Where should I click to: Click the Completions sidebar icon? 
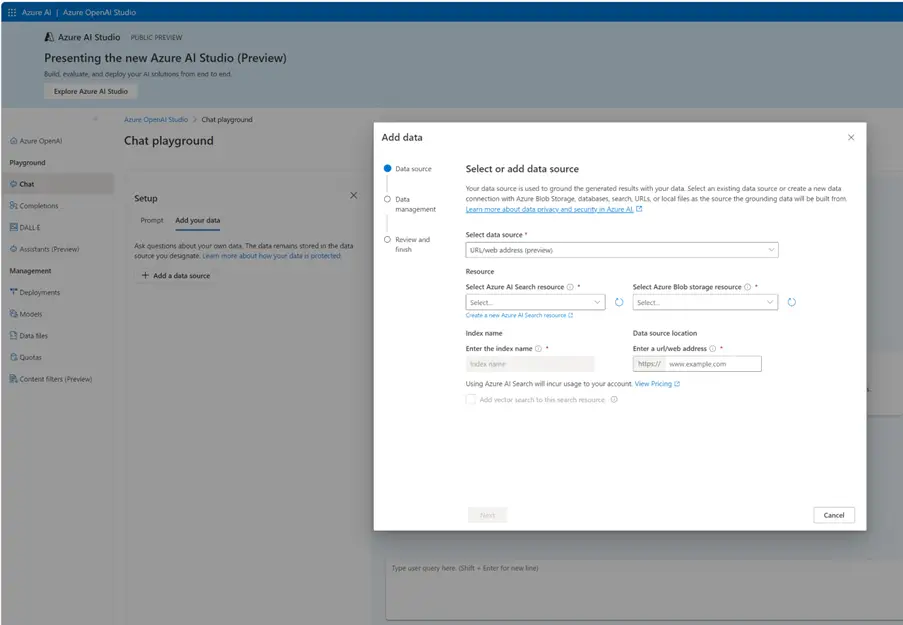[x=14, y=206]
